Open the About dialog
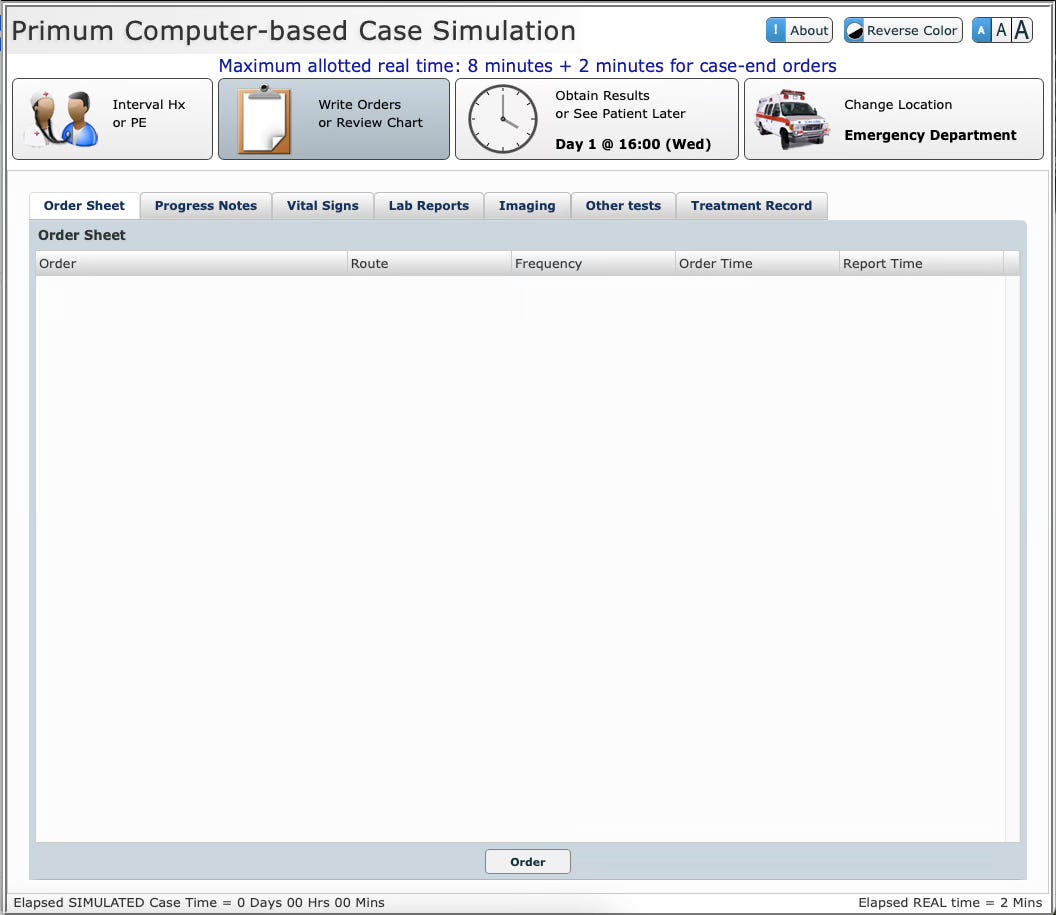 [x=810, y=30]
